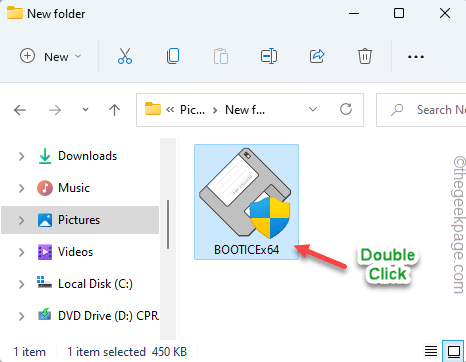Select Pictures in navigation pane
The image size is (466, 362).
pos(79,220)
